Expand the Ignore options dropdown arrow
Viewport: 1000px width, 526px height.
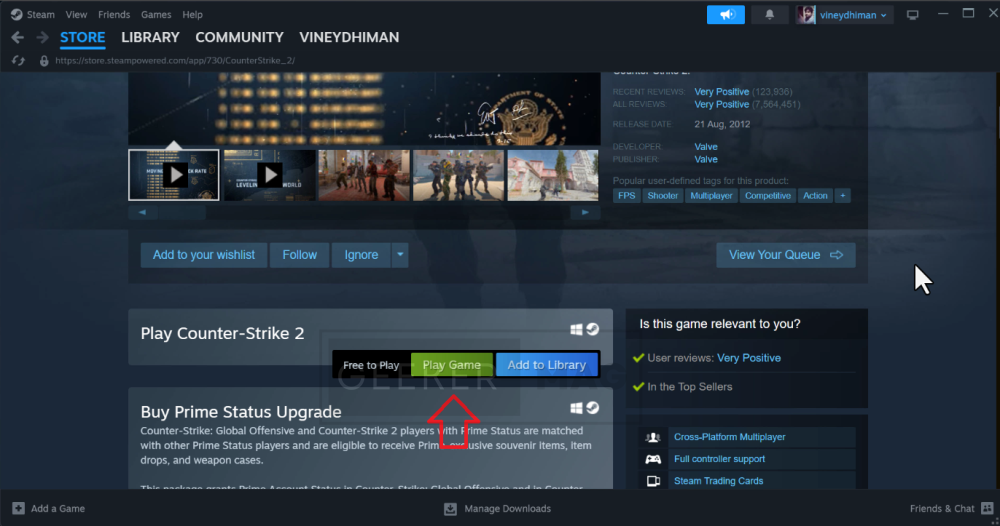pos(400,255)
